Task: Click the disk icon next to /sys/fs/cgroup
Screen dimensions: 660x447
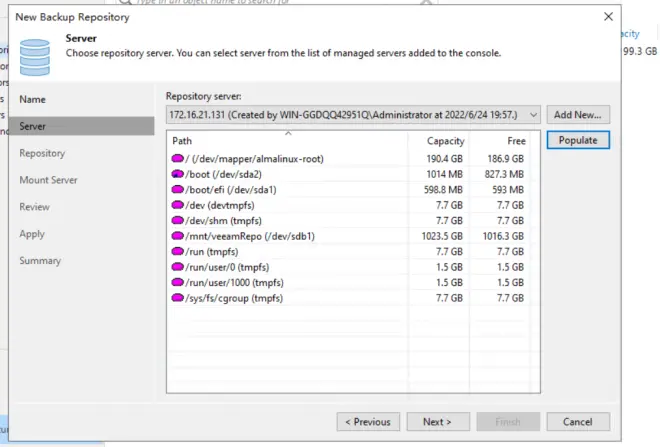Action: pos(178,298)
